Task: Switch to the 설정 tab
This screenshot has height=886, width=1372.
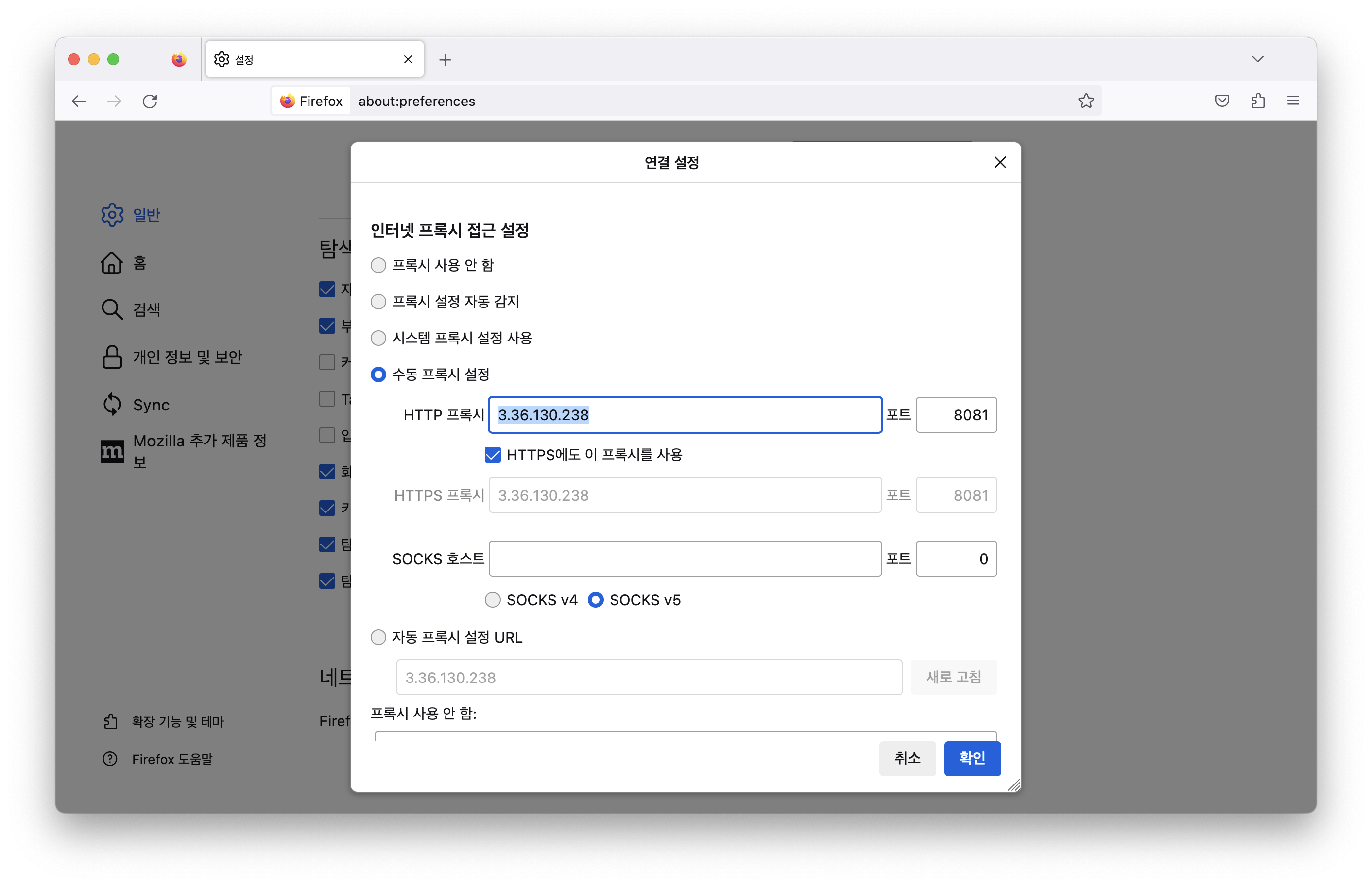Action: click(x=315, y=59)
